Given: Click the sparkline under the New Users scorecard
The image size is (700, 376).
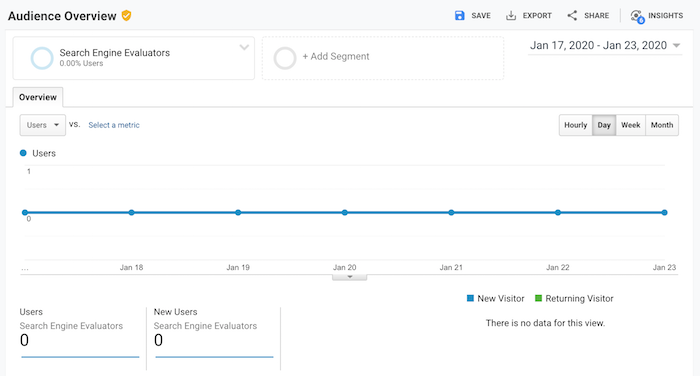Looking at the screenshot, I should 214,357.
